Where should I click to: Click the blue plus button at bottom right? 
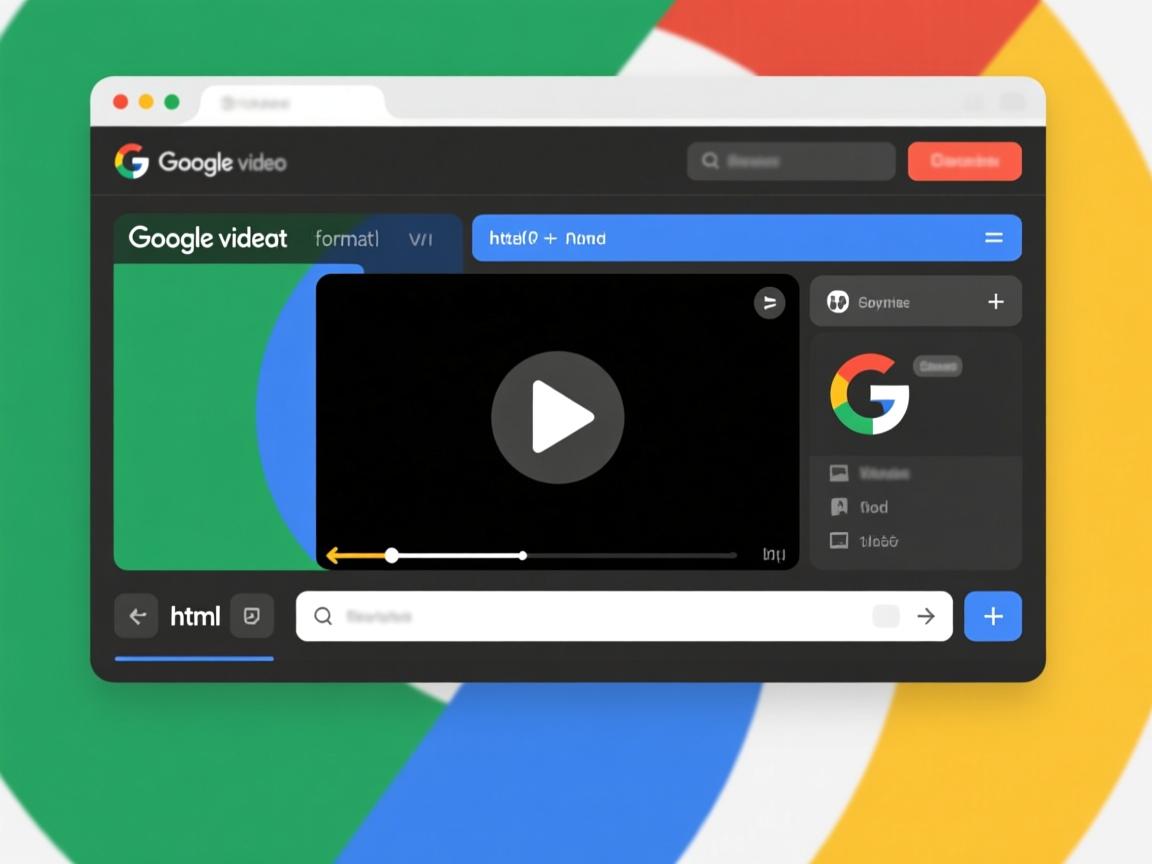pyautogui.click(x=992, y=616)
